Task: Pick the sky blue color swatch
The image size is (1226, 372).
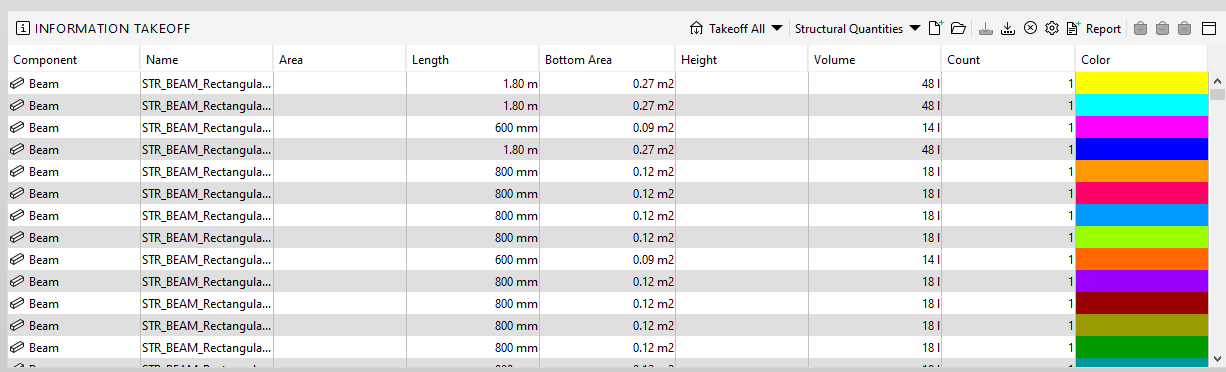Action: click(x=1142, y=215)
